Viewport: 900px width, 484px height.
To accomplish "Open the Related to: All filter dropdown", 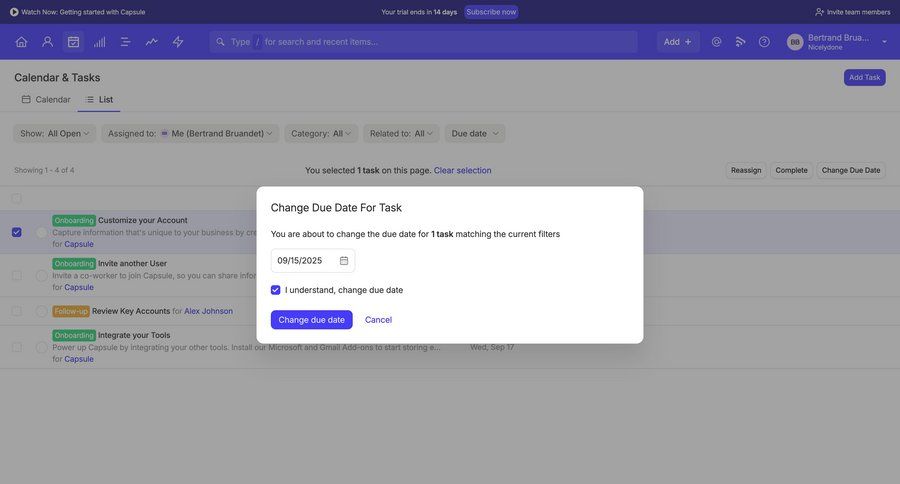I will click(401, 133).
